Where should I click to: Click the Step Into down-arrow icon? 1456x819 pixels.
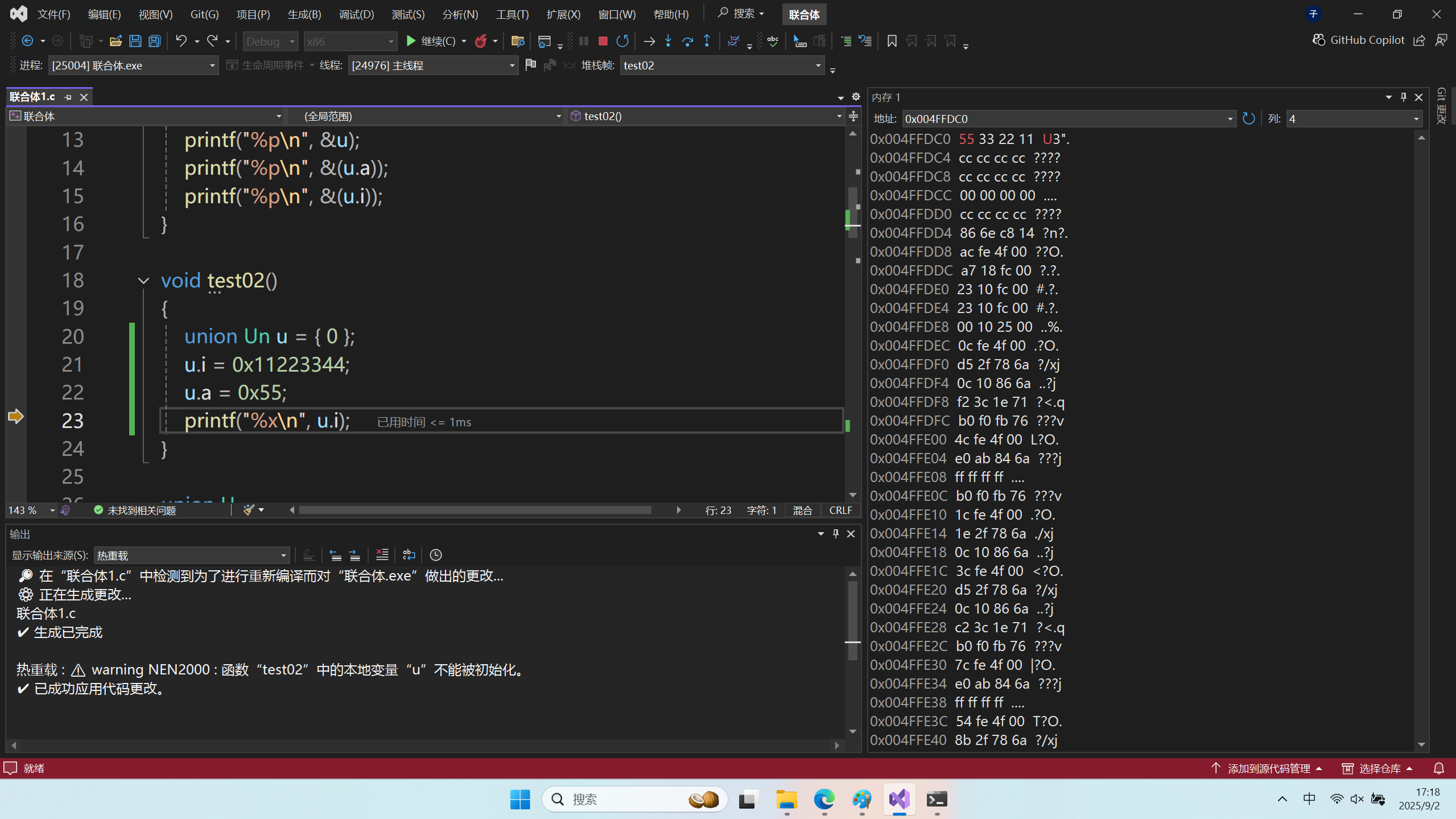click(x=668, y=41)
